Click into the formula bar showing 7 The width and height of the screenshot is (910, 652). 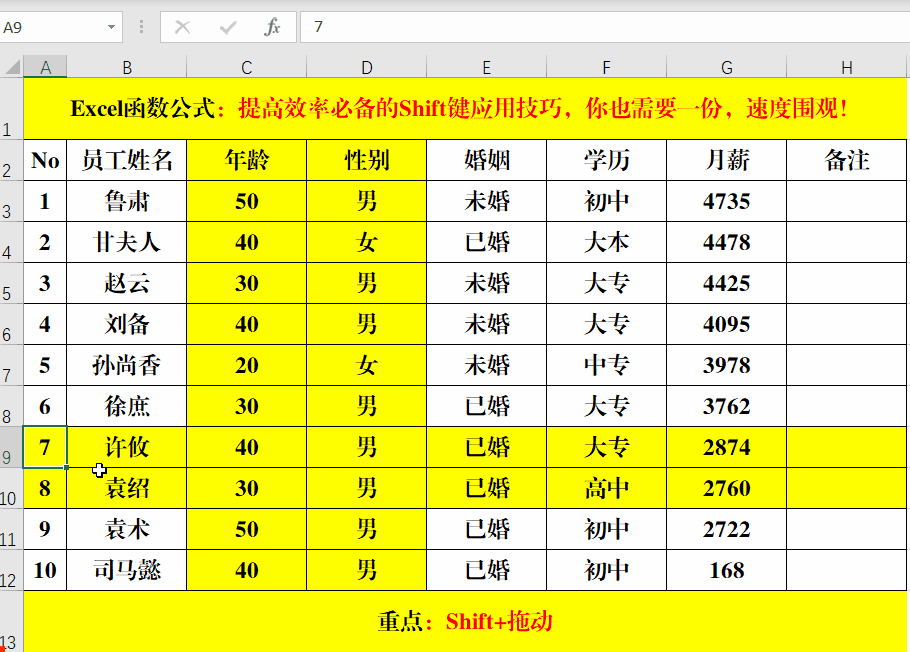point(605,27)
